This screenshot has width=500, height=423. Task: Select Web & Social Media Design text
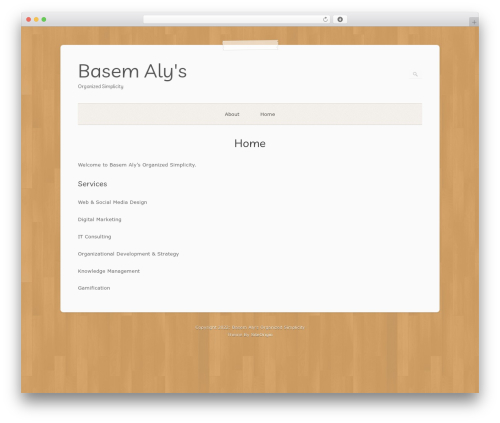pos(112,202)
